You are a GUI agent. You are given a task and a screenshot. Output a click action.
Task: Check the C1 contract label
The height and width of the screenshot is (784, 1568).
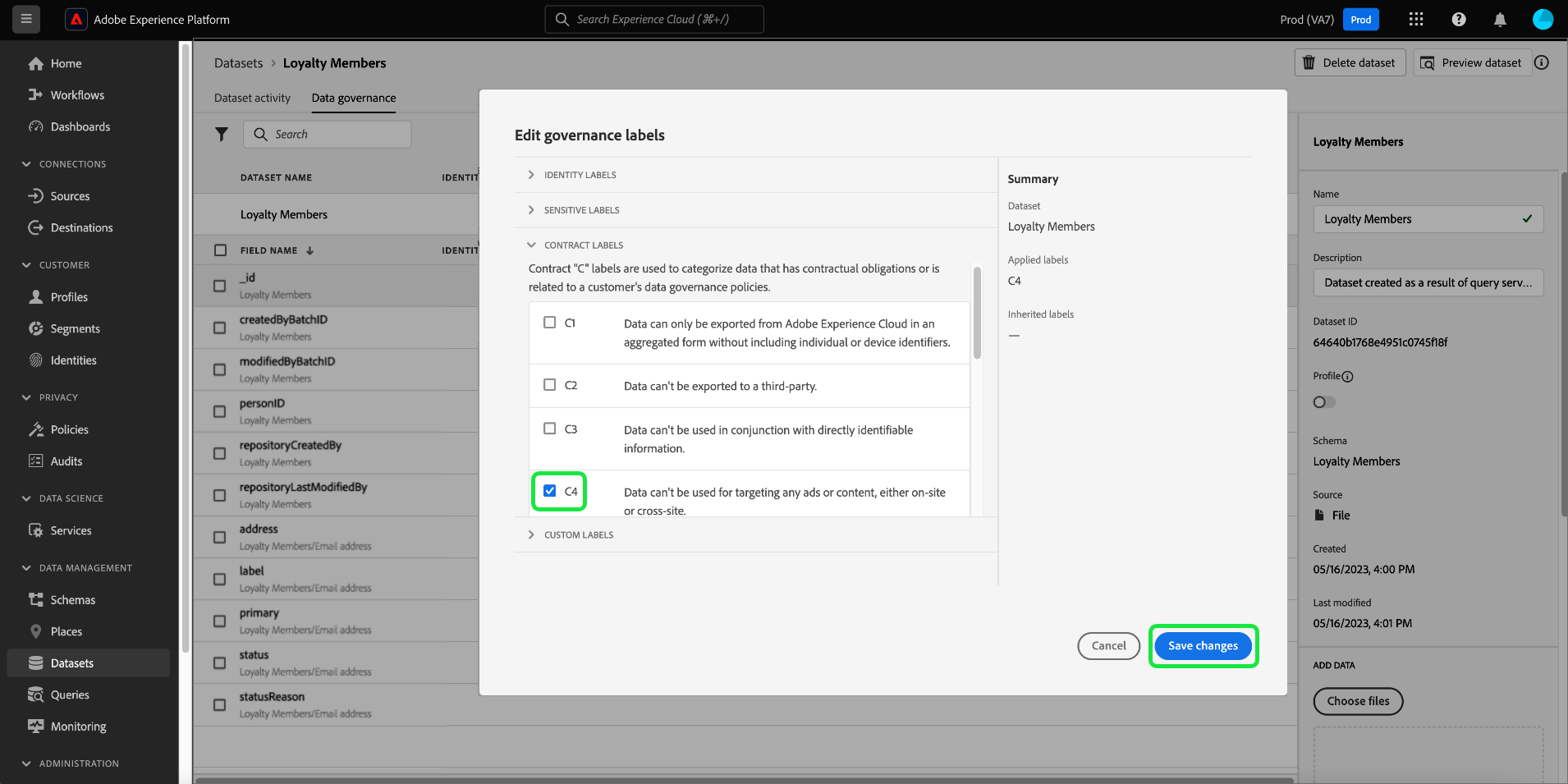click(x=550, y=323)
